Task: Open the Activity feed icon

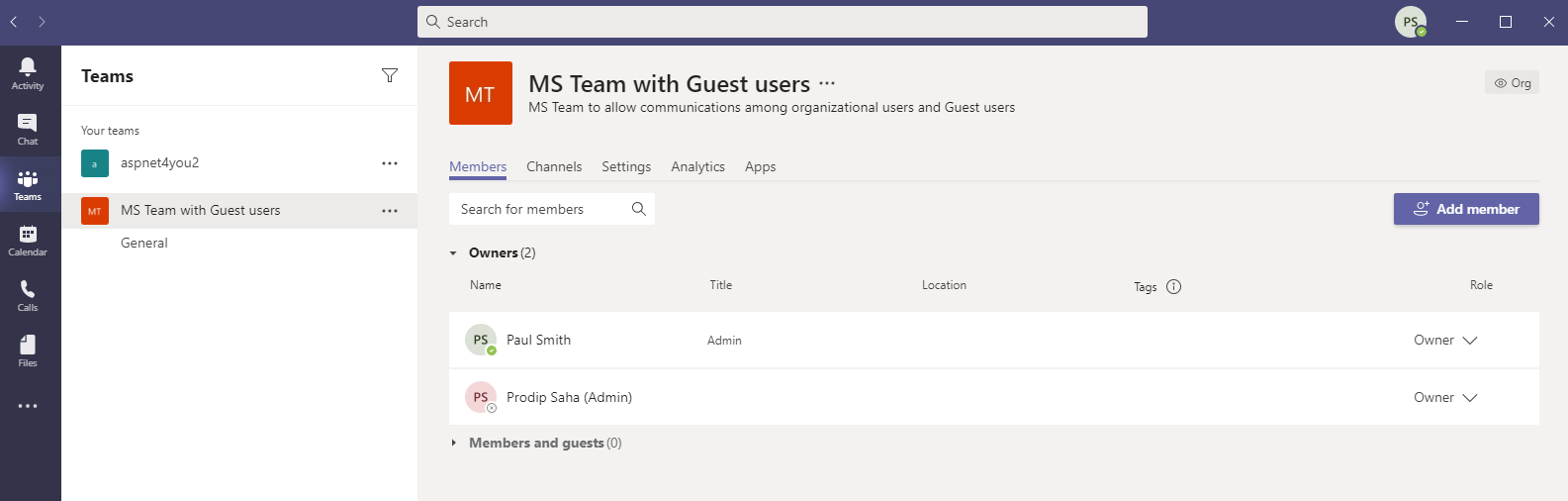Action: pos(28,72)
